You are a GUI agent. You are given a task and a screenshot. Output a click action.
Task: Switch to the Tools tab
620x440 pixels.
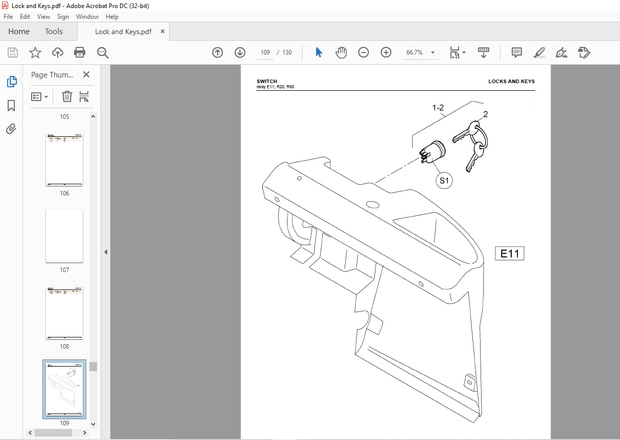(54, 31)
